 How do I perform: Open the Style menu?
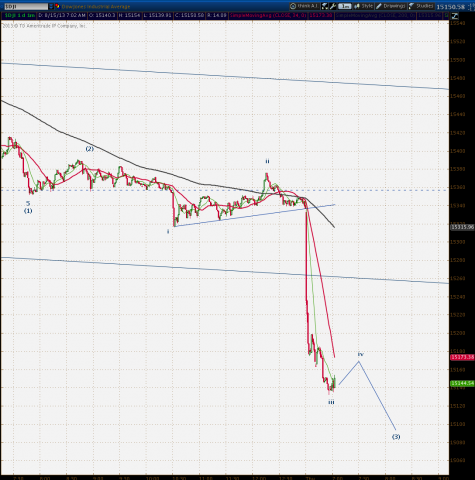coord(364,6)
